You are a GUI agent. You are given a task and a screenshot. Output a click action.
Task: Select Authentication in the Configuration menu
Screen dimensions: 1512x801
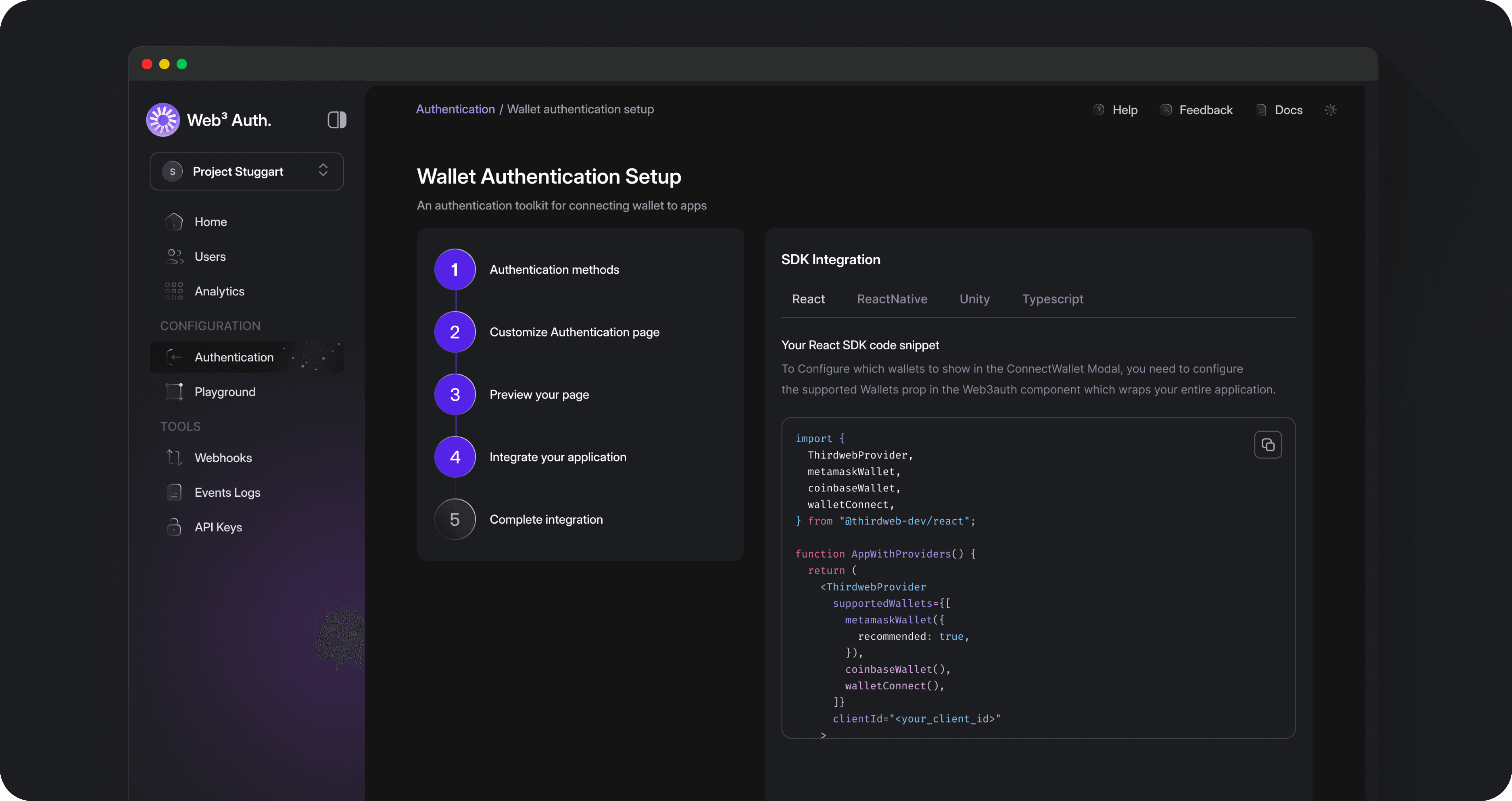click(247, 357)
